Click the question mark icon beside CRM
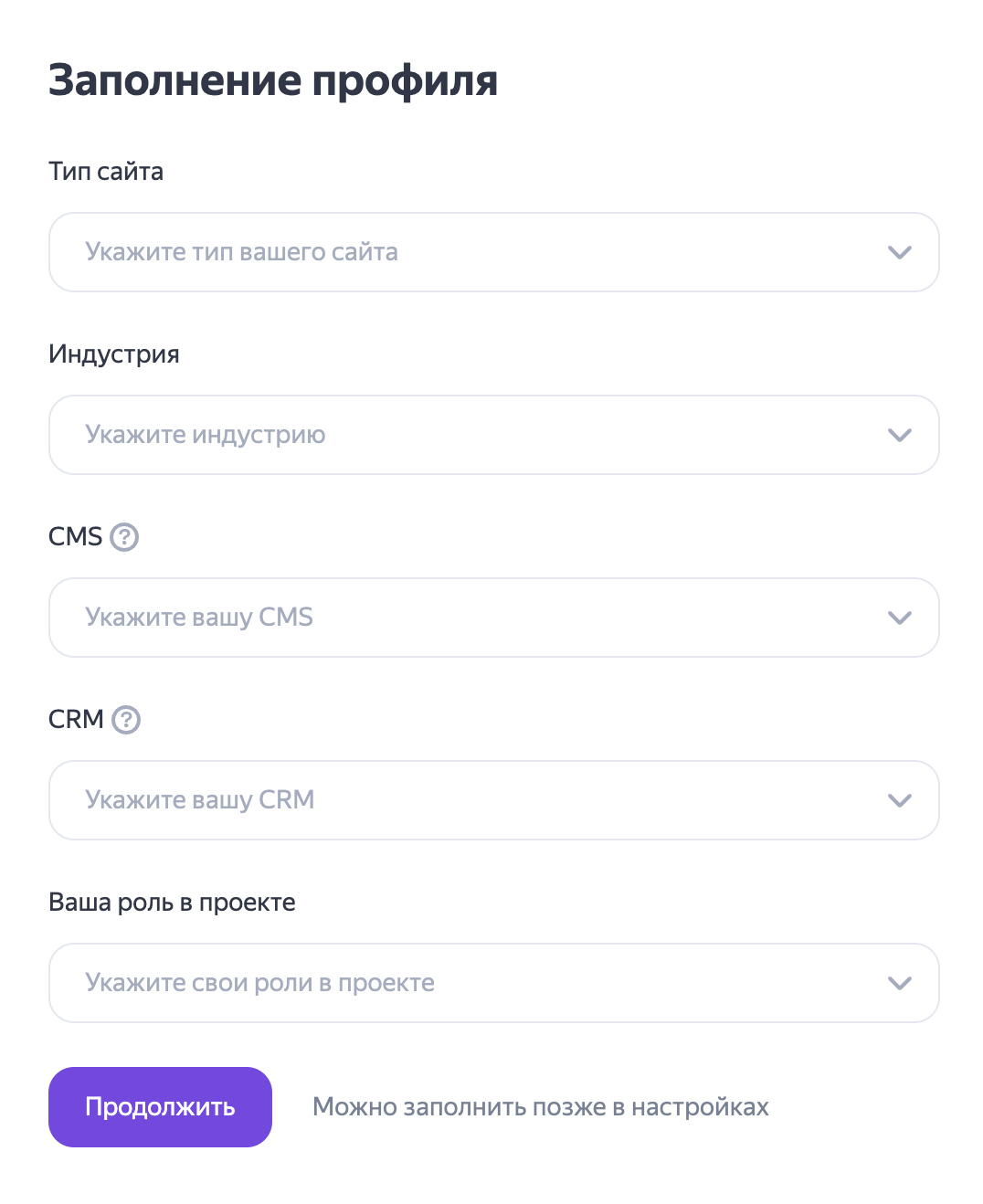Screen dimensions: 983x1204 pos(126,720)
